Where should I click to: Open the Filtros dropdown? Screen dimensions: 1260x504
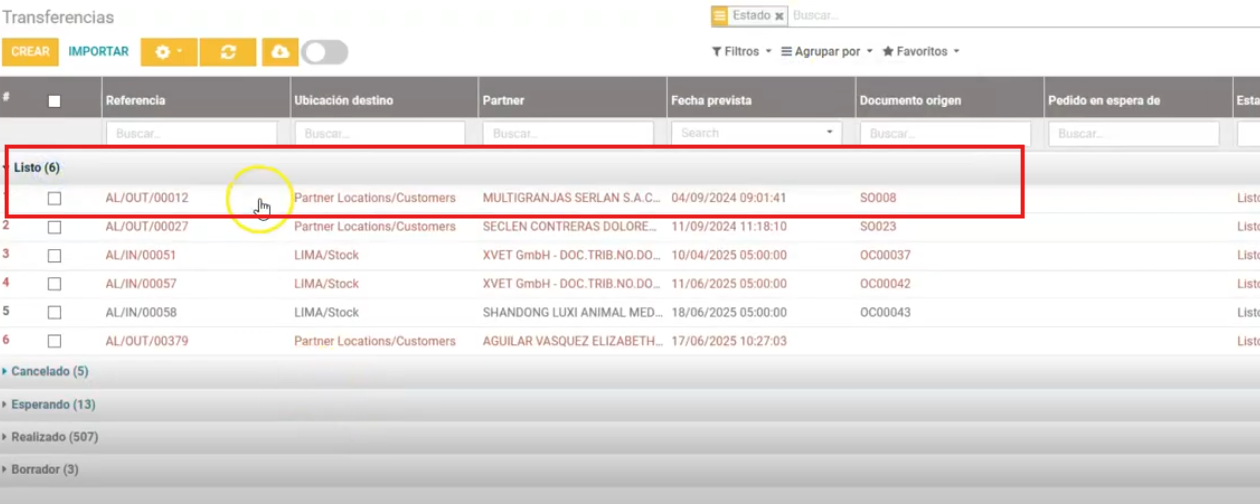[x=741, y=52]
